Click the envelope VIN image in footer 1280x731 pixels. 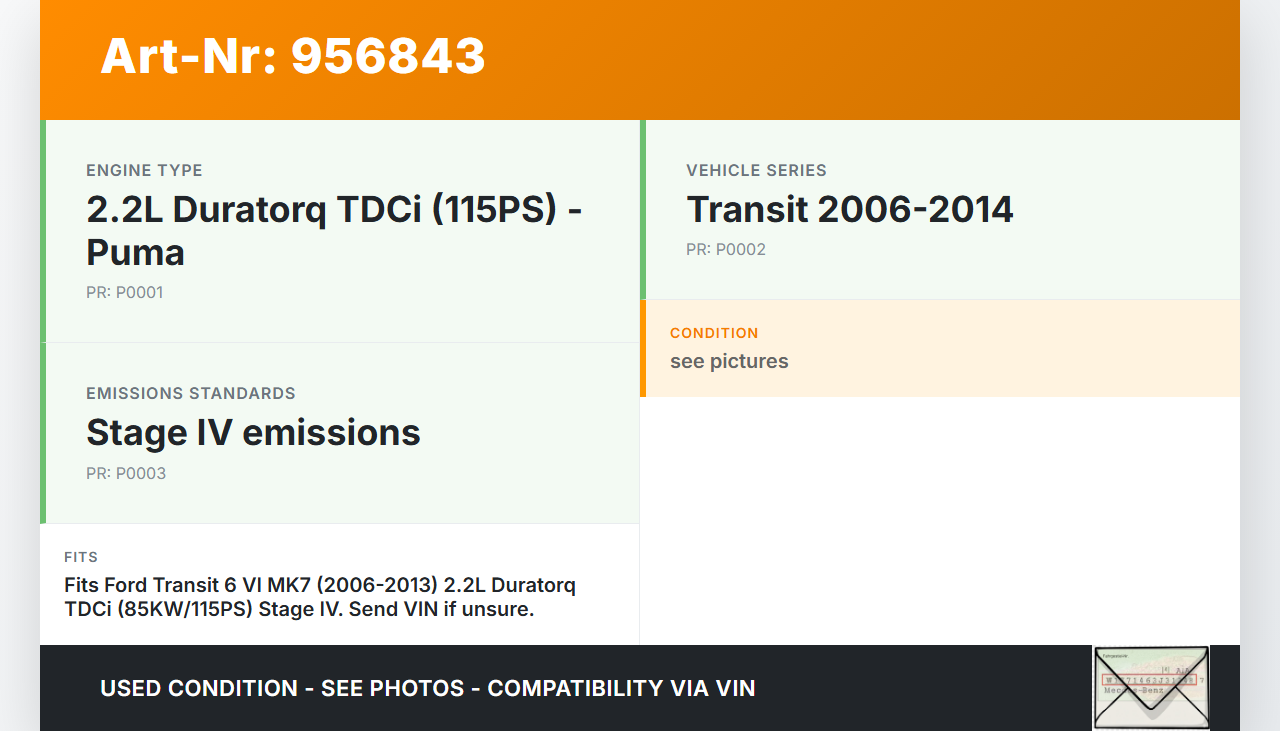tap(1151, 687)
